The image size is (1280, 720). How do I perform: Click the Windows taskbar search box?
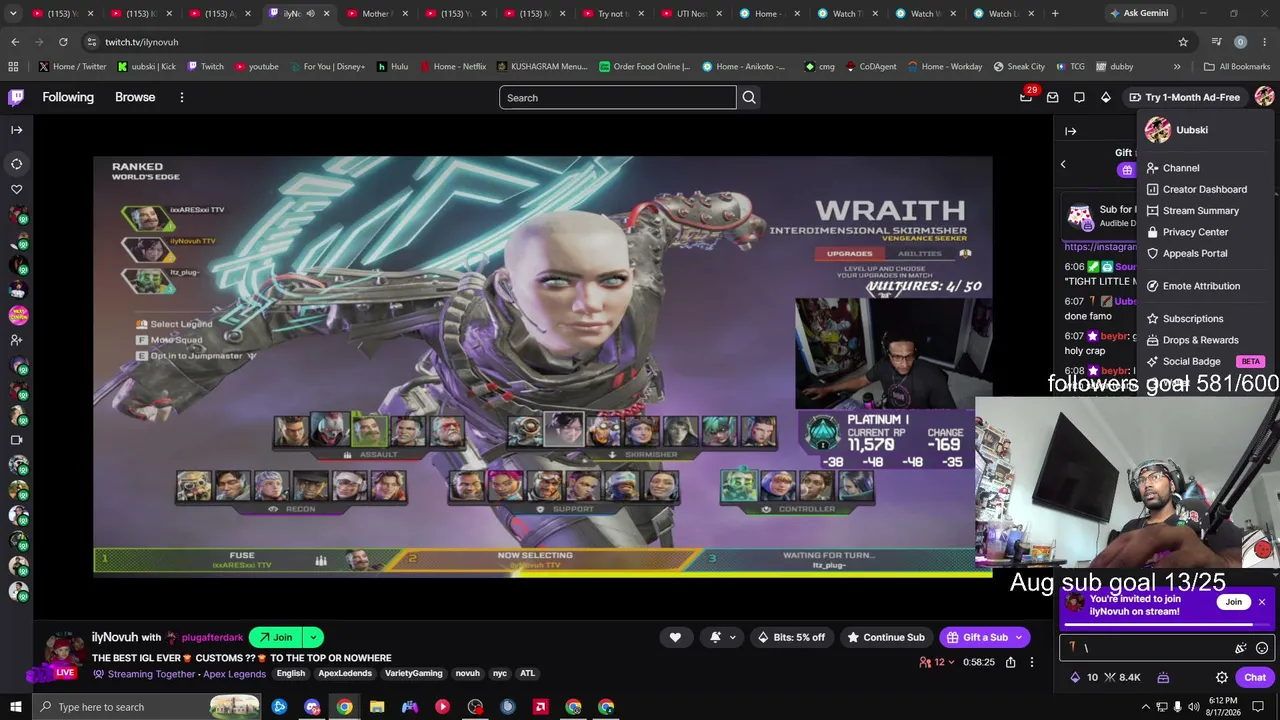[148, 707]
